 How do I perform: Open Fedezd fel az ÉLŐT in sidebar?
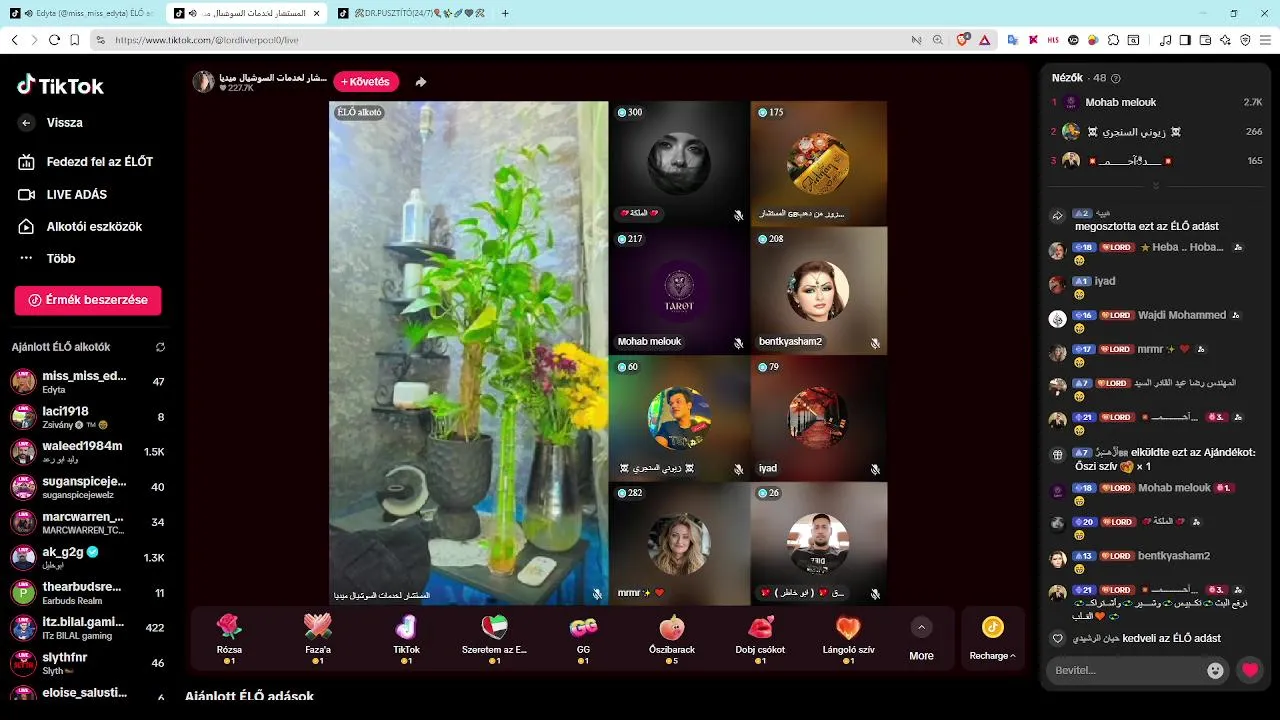tap(85, 162)
